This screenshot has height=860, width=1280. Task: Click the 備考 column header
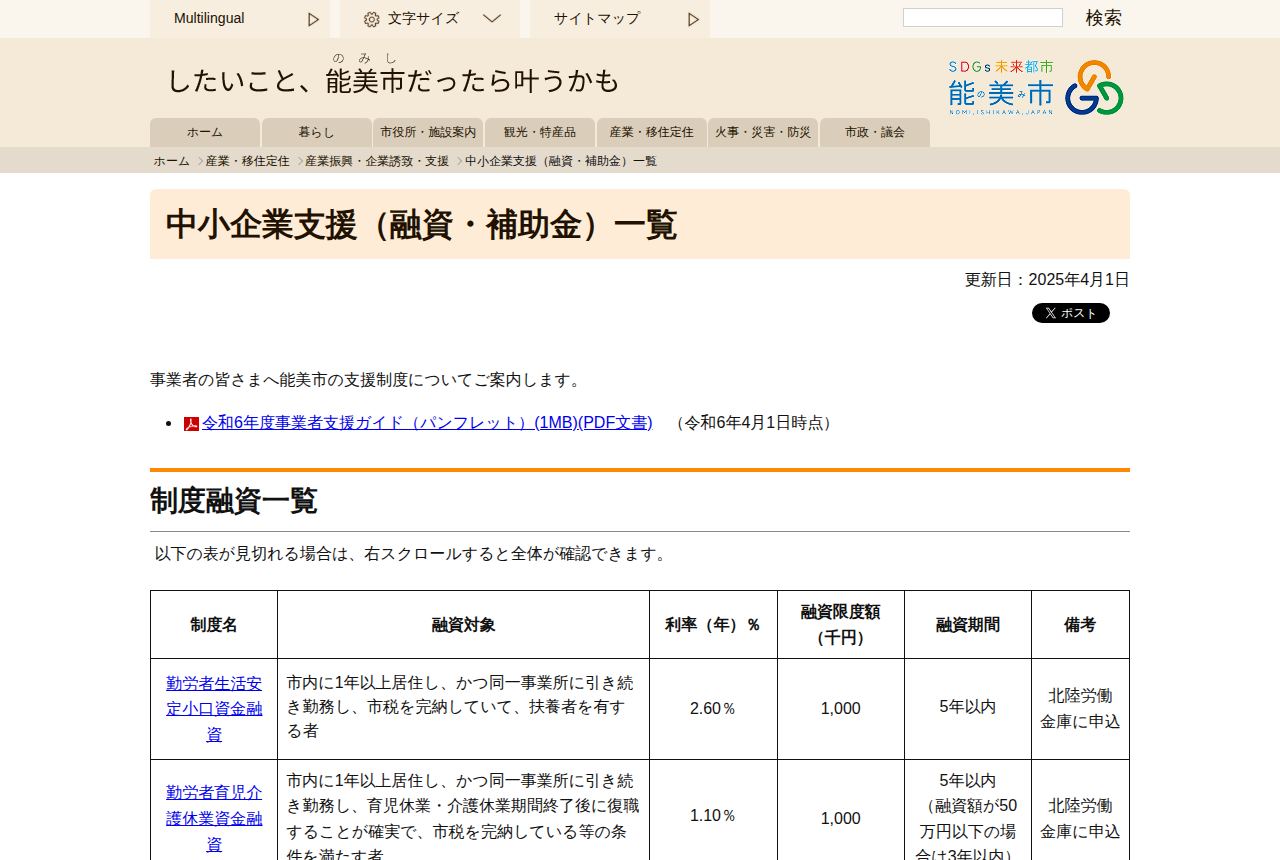[1080, 625]
